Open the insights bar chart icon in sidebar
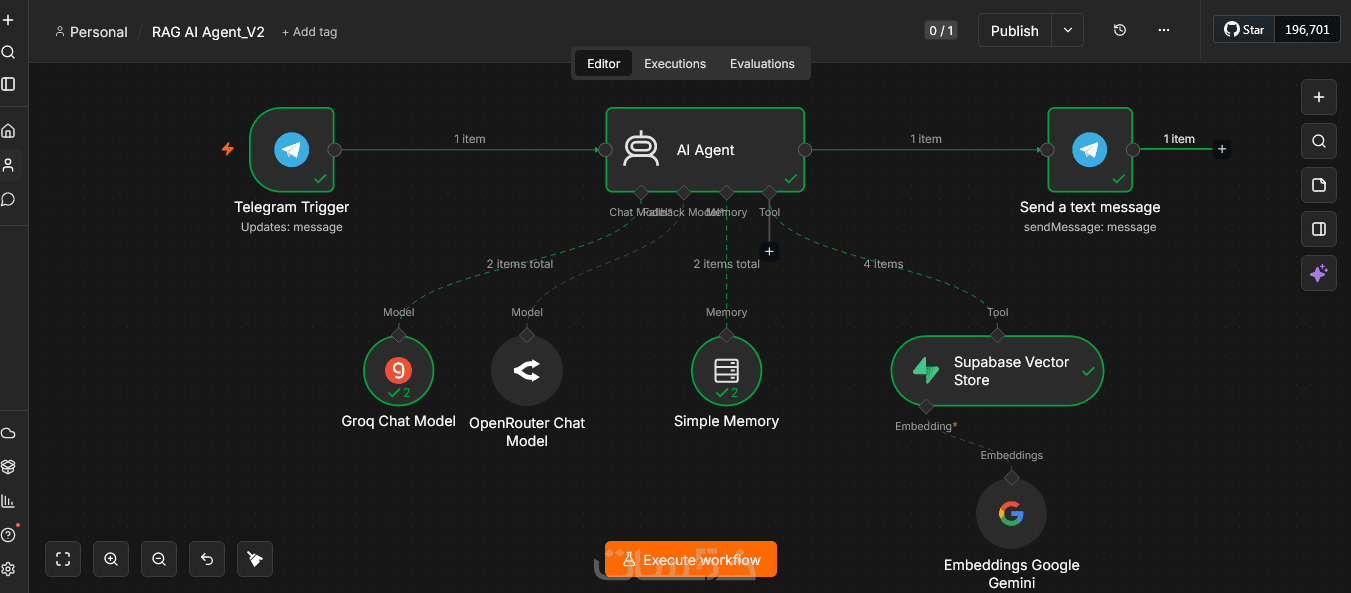 tap(8, 501)
